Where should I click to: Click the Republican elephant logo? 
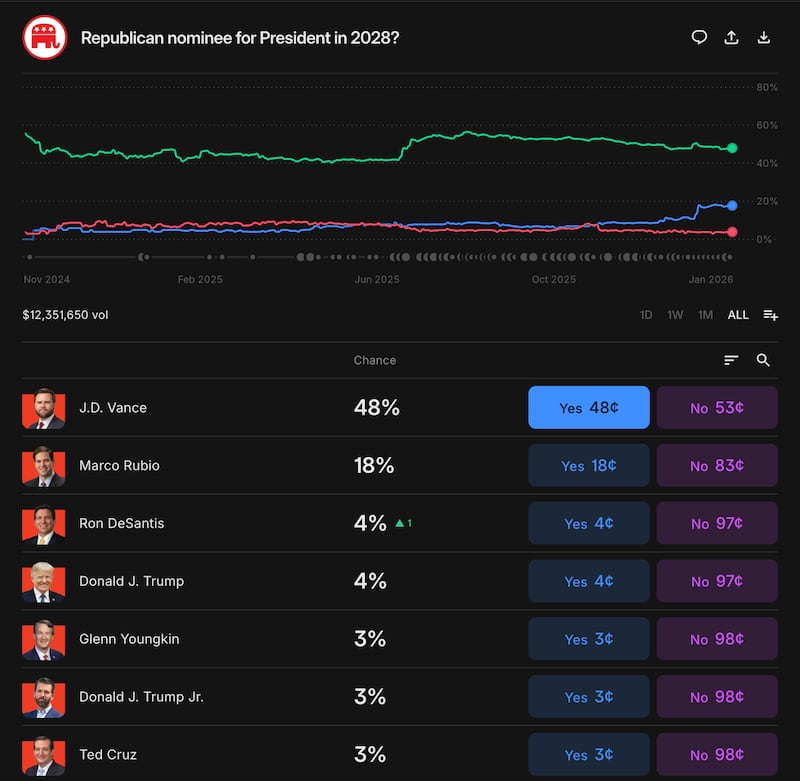(x=42, y=37)
